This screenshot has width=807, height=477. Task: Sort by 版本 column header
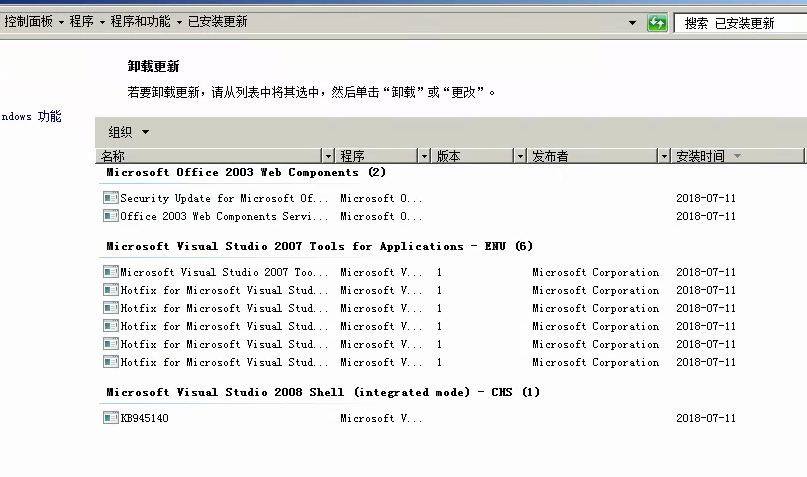(x=472, y=156)
